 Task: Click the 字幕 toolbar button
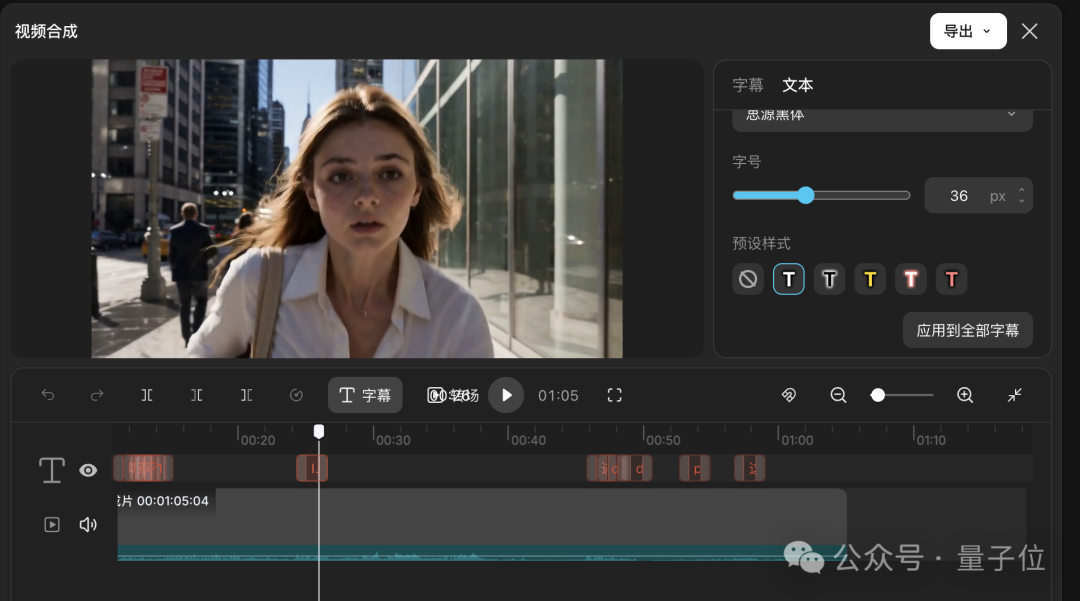pyautogui.click(x=365, y=395)
